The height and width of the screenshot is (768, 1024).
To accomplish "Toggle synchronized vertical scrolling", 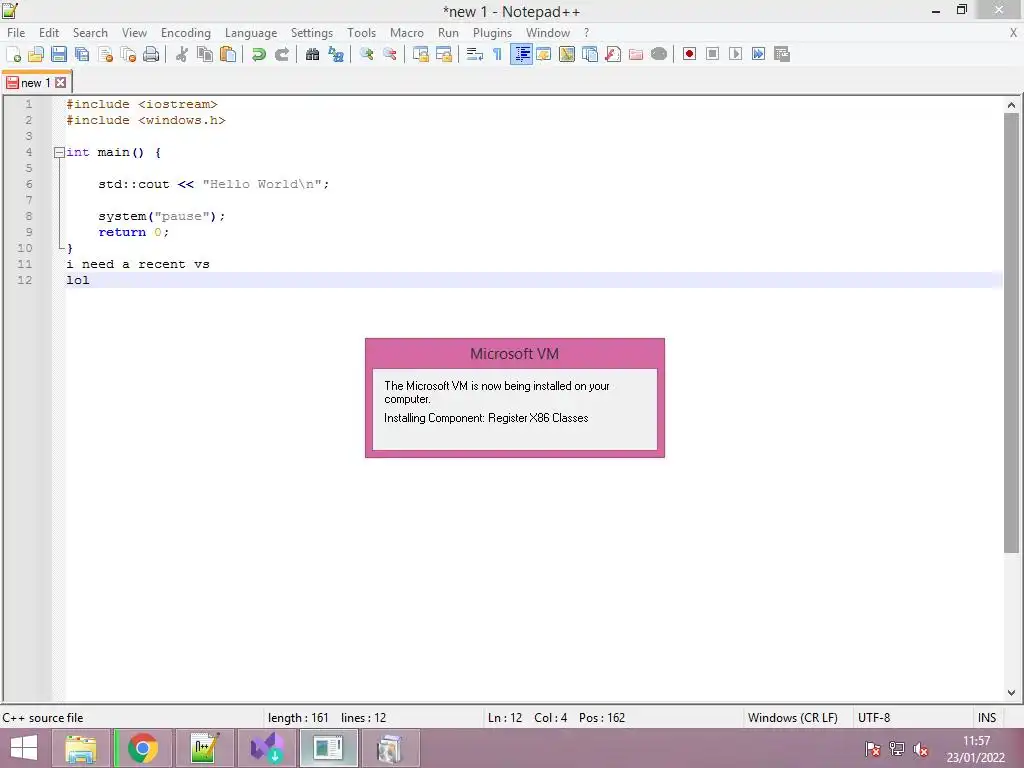I will pos(421,54).
